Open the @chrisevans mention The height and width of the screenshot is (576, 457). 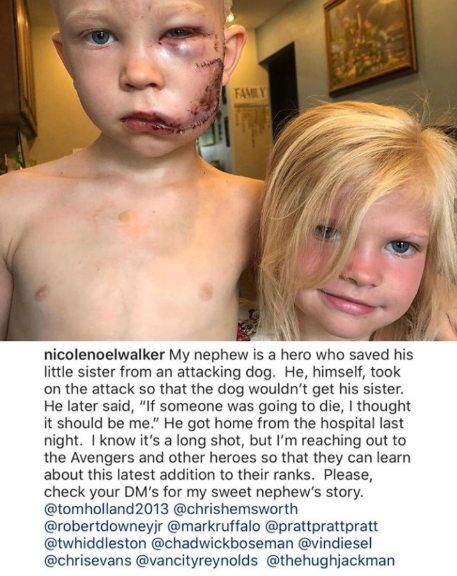coord(87,561)
